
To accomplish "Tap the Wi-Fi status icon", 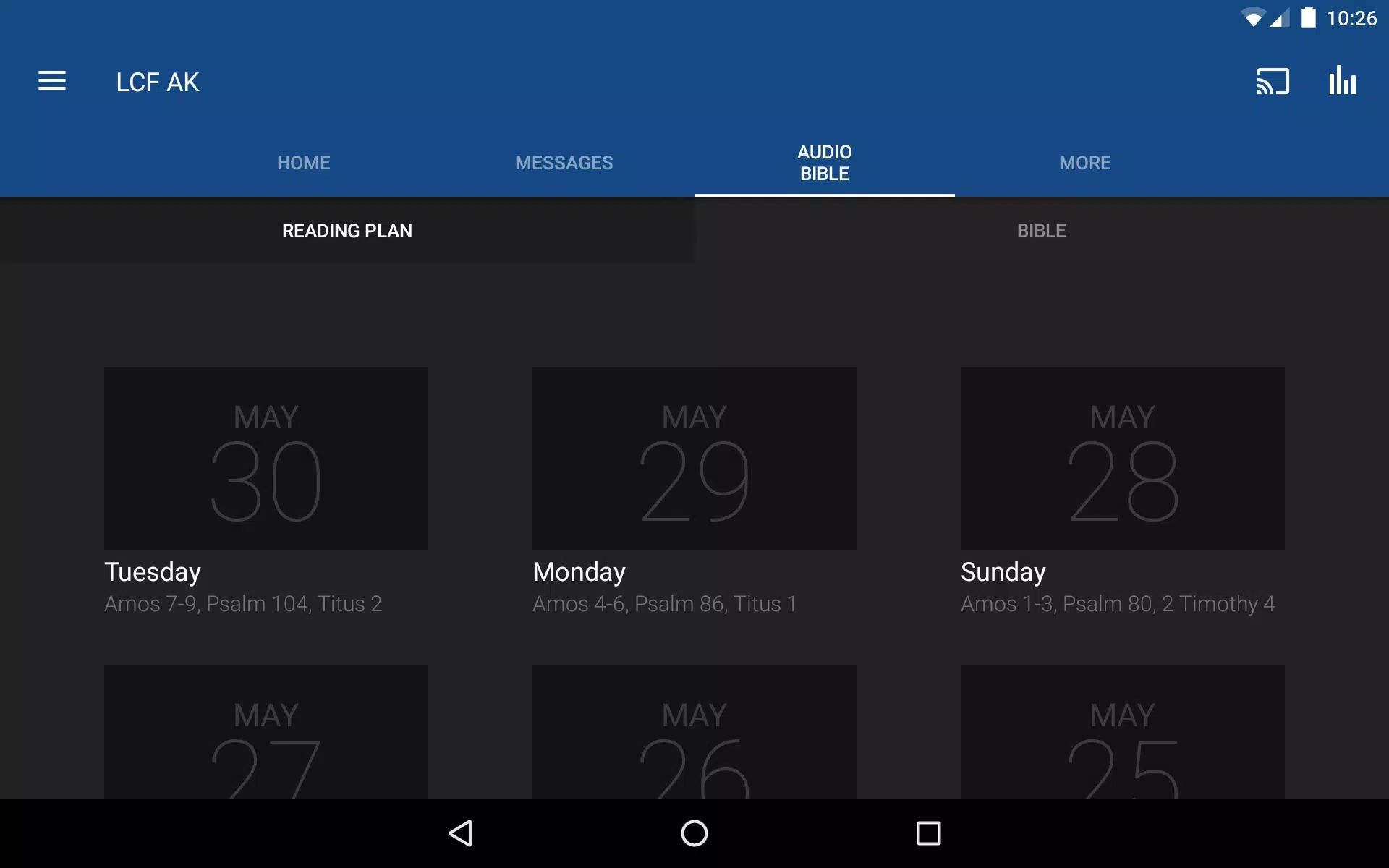I will [x=1252, y=18].
